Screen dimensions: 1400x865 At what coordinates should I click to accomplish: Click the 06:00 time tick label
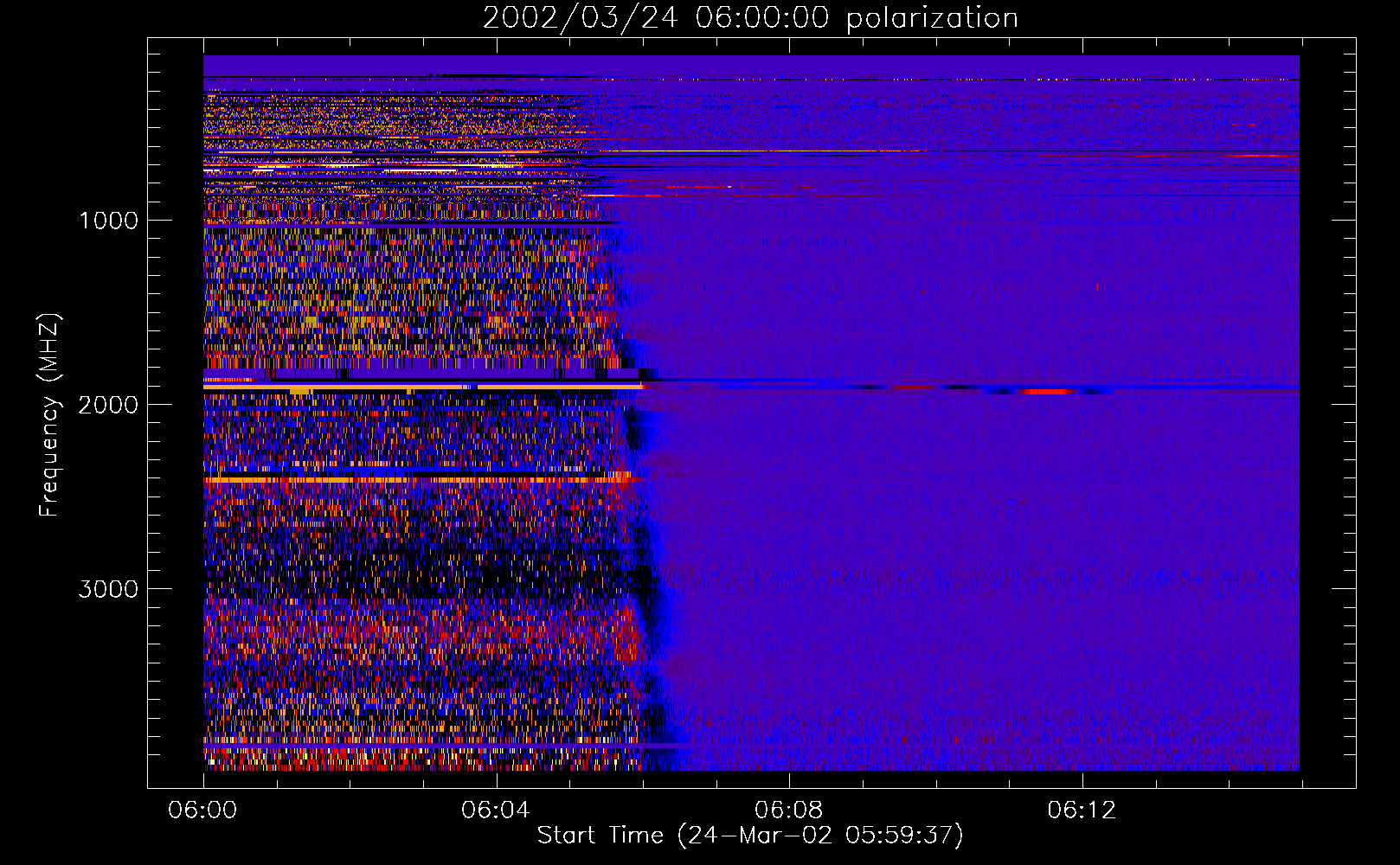click(x=202, y=811)
